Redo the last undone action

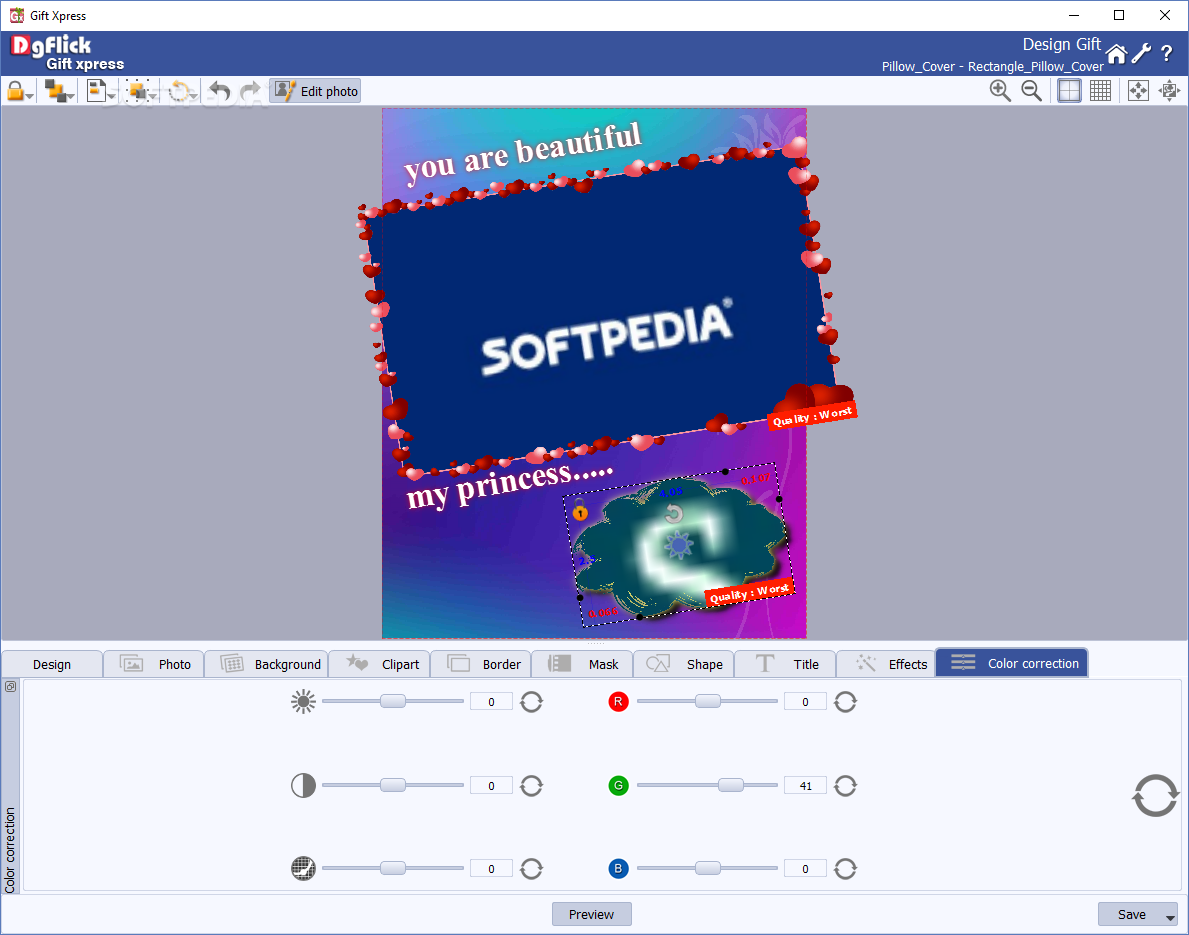click(250, 91)
